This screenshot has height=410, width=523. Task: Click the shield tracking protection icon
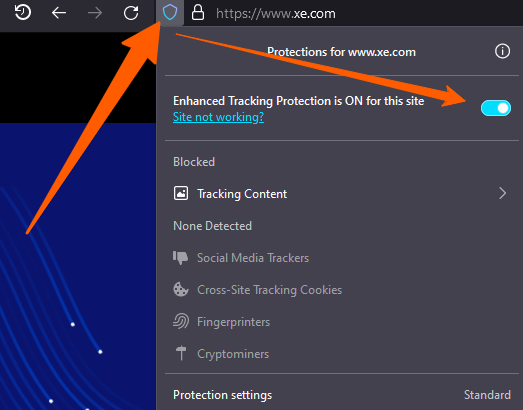tap(170, 13)
